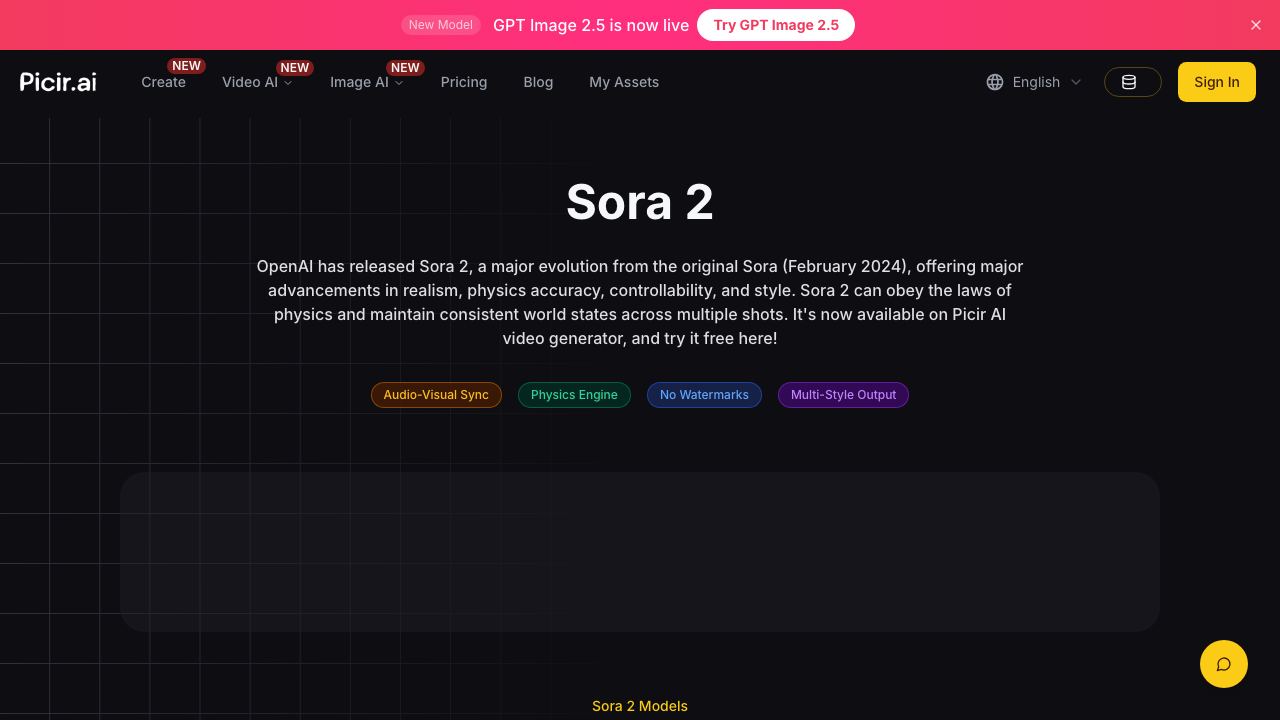Click the New Model badge in the banner
The width and height of the screenshot is (1280, 720).
tap(440, 25)
